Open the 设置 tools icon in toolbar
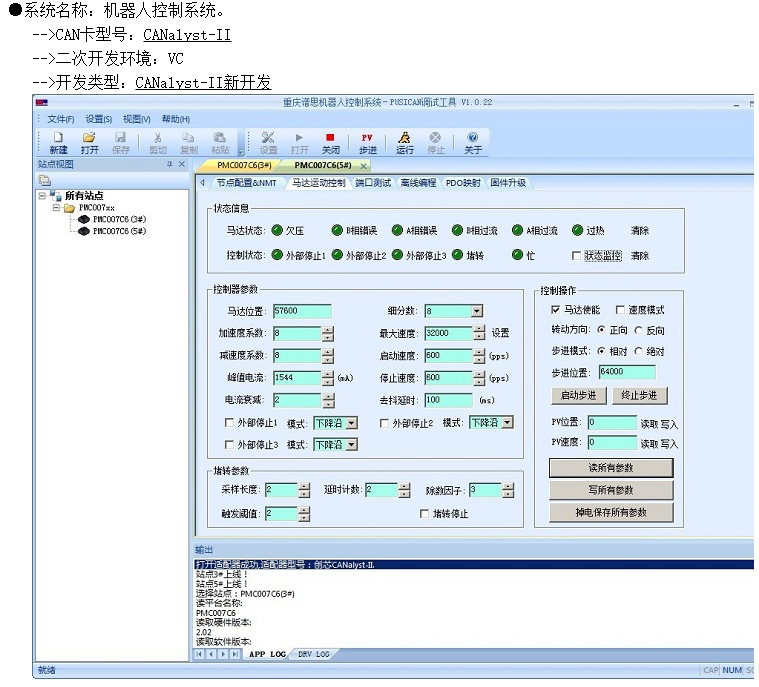759x687 pixels. [268, 143]
